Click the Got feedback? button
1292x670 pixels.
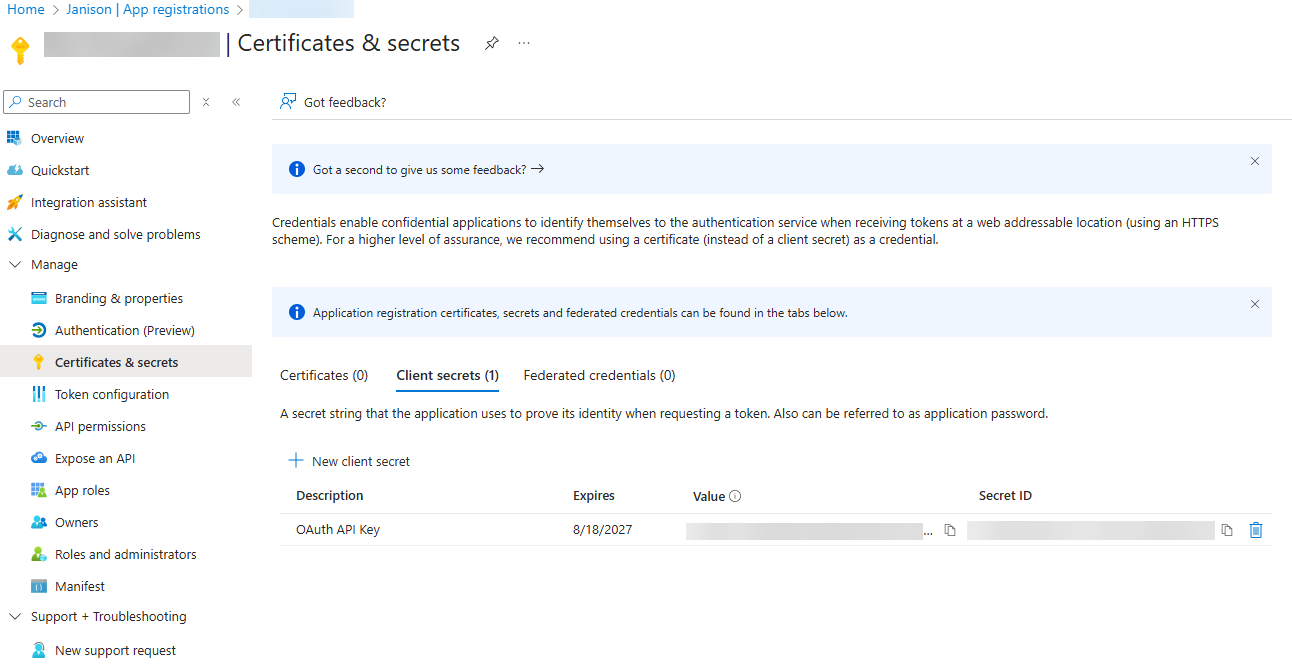click(333, 102)
